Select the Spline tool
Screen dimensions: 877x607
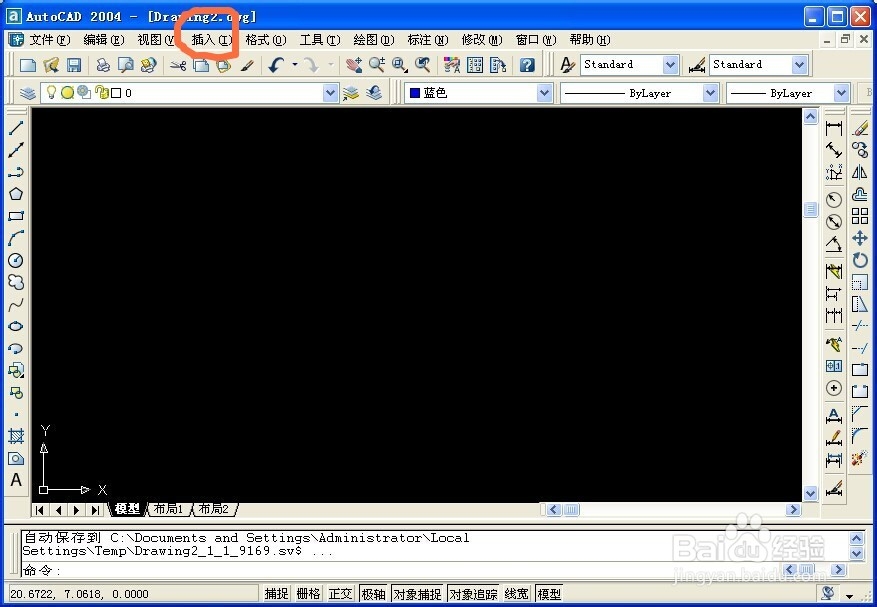16,304
